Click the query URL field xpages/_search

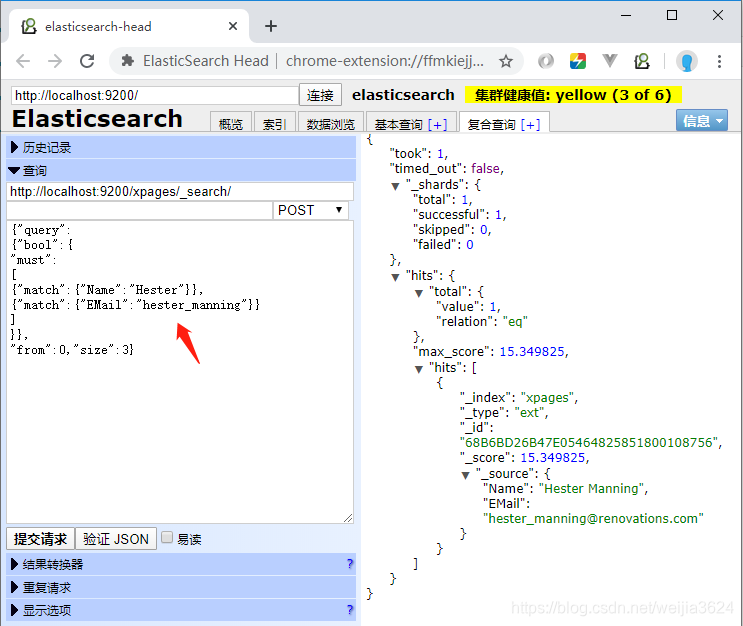180,191
